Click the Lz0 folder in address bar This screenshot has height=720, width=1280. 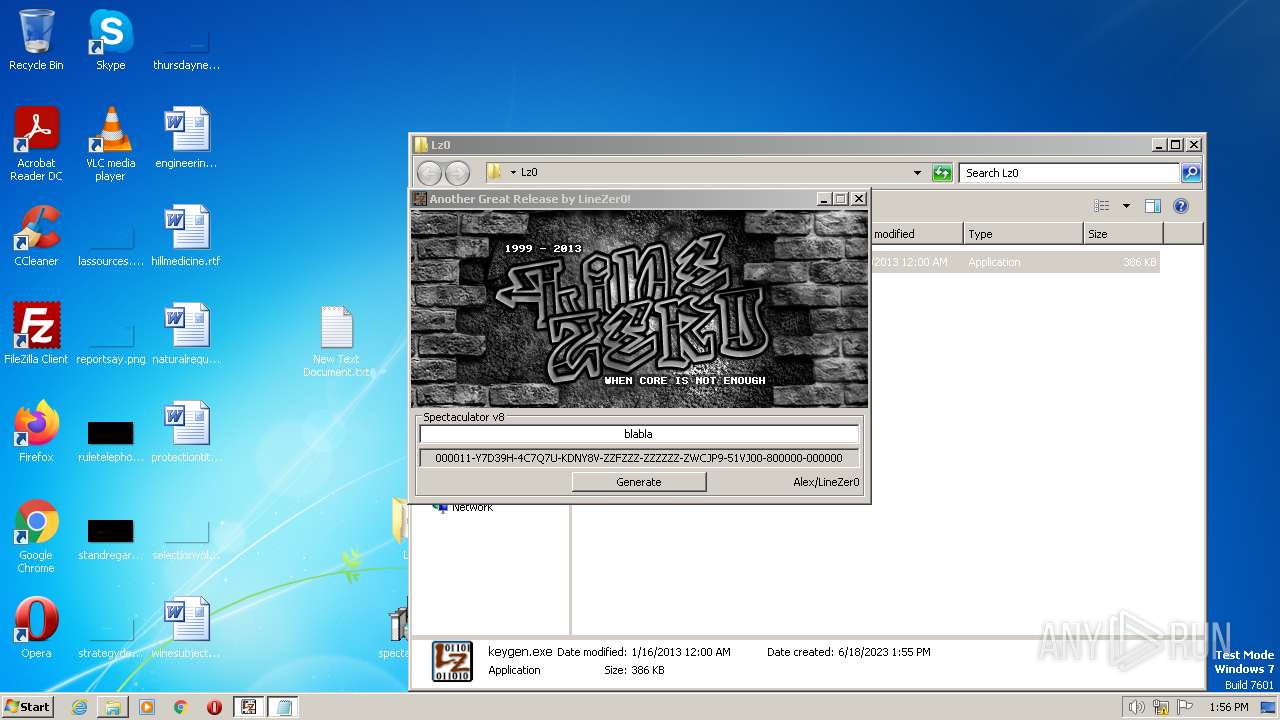[x=529, y=173]
